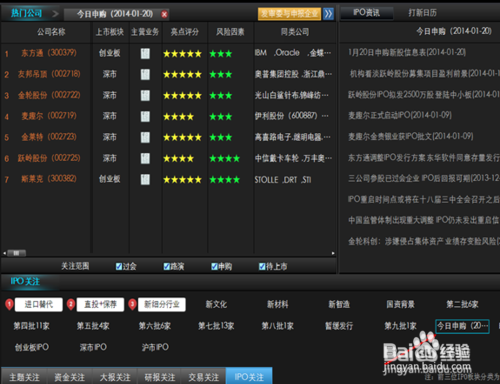Open company 东方通 (300379)
Viewport: 500px width, 384px height.
click(49, 53)
